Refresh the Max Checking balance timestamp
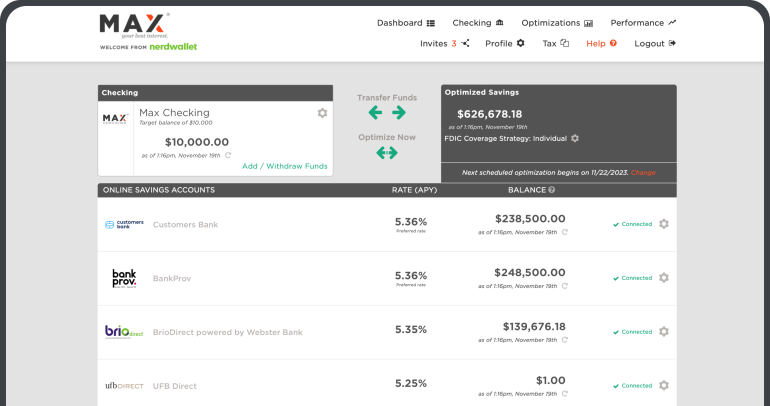The height and width of the screenshot is (406, 770). tap(228, 155)
